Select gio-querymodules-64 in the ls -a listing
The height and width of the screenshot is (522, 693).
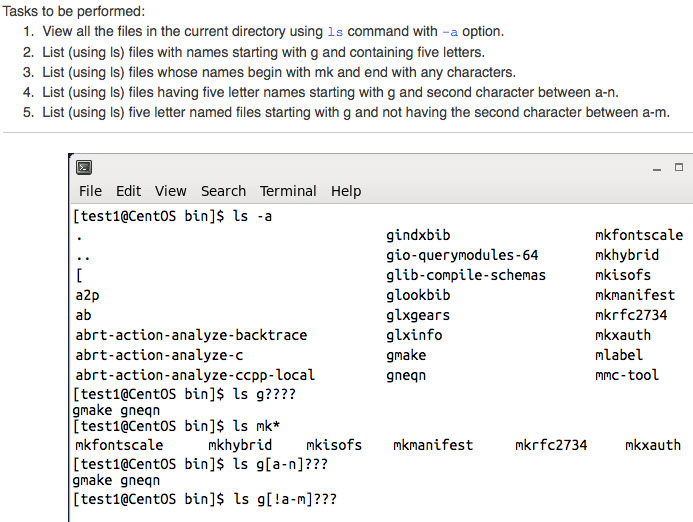click(x=462, y=255)
